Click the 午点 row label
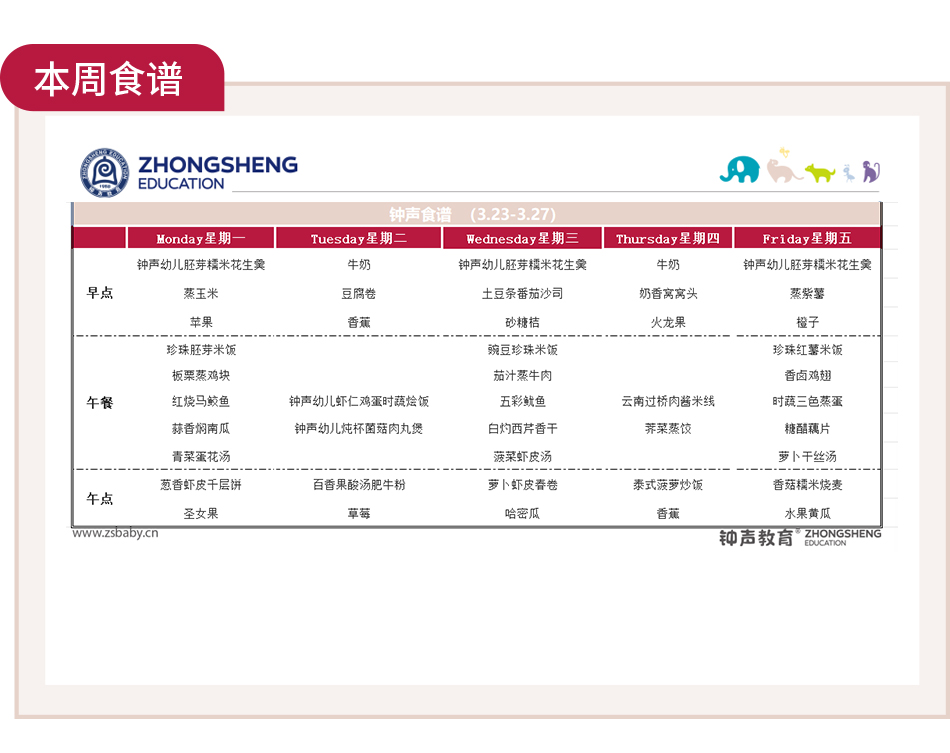The image size is (950, 753). (100, 498)
